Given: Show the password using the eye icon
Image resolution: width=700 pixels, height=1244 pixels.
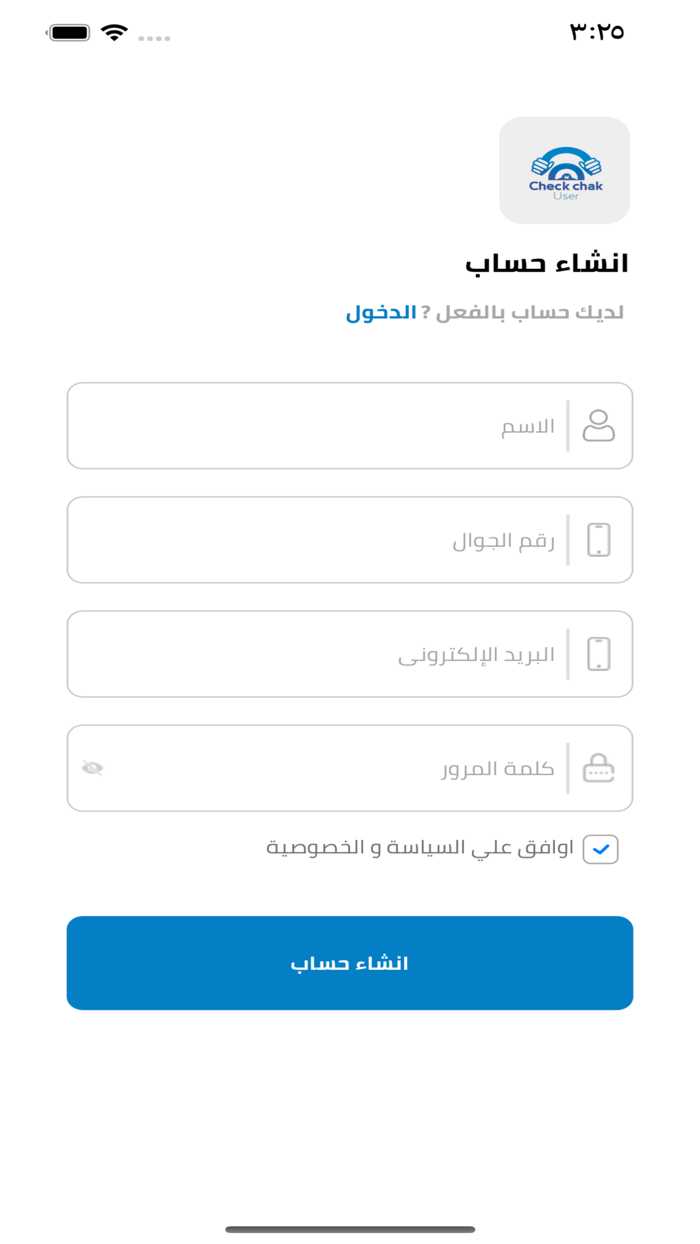Looking at the screenshot, I should pyautogui.click(x=93, y=767).
